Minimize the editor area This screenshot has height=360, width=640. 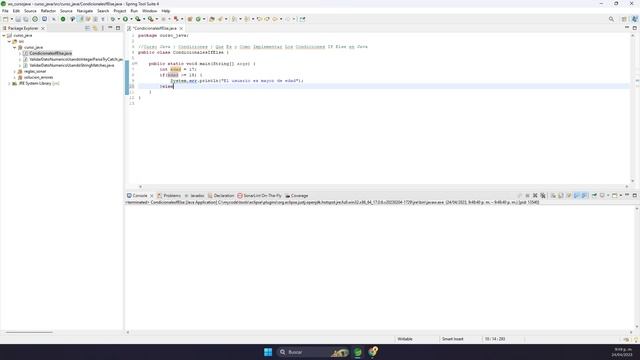pyautogui.click(x=627, y=28)
